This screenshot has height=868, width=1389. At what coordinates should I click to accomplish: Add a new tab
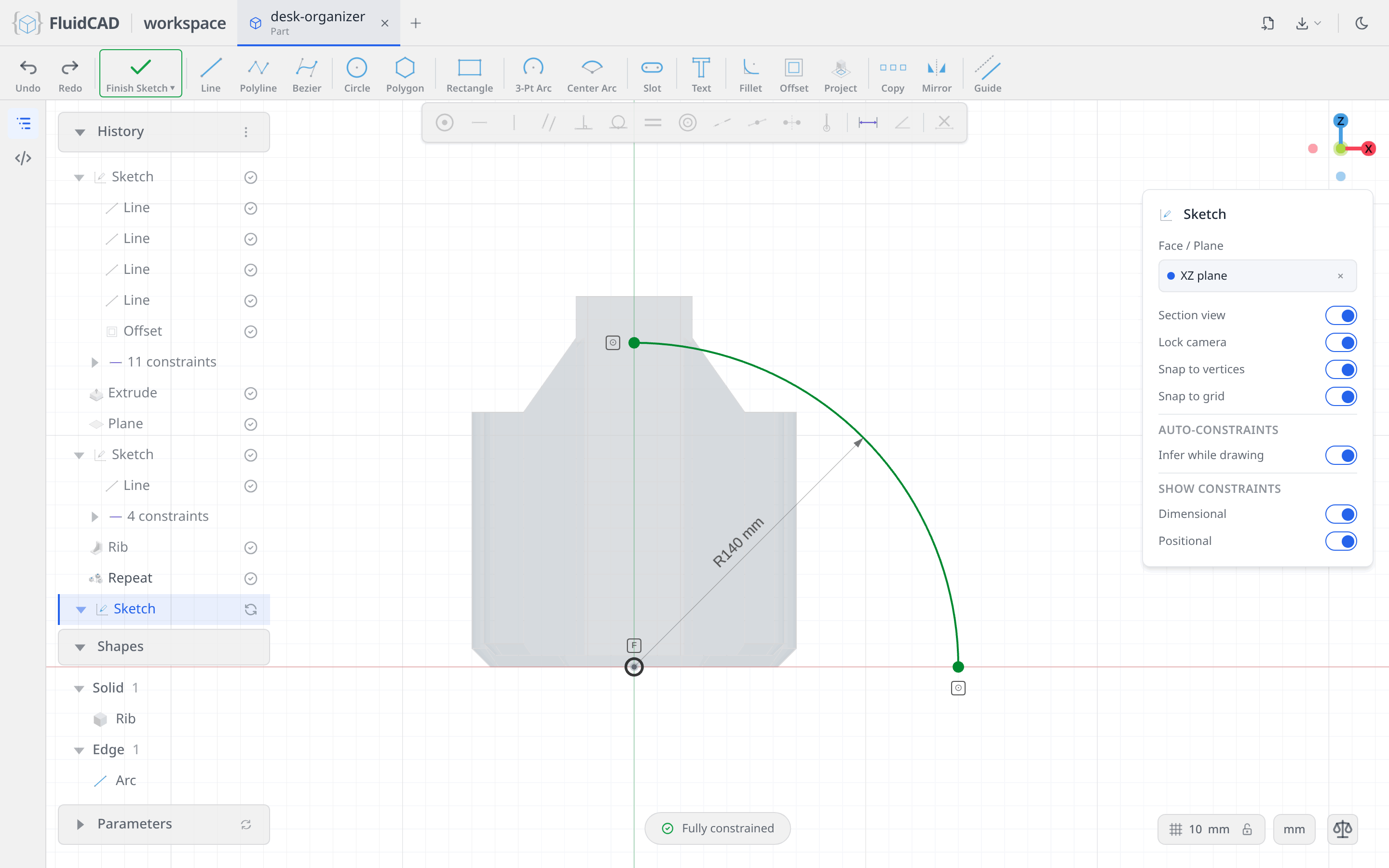tap(416, 23)
